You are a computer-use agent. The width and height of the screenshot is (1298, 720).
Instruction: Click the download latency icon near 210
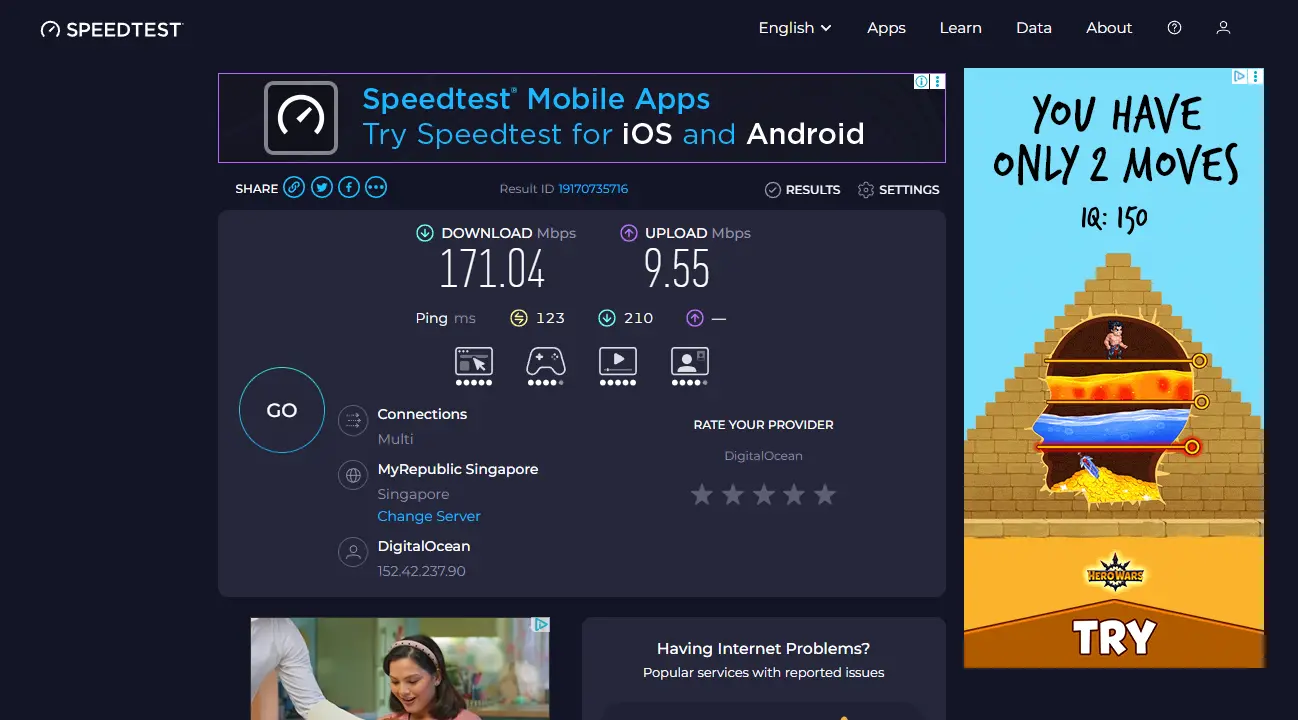pyautogui.click(x=606, y=318)
